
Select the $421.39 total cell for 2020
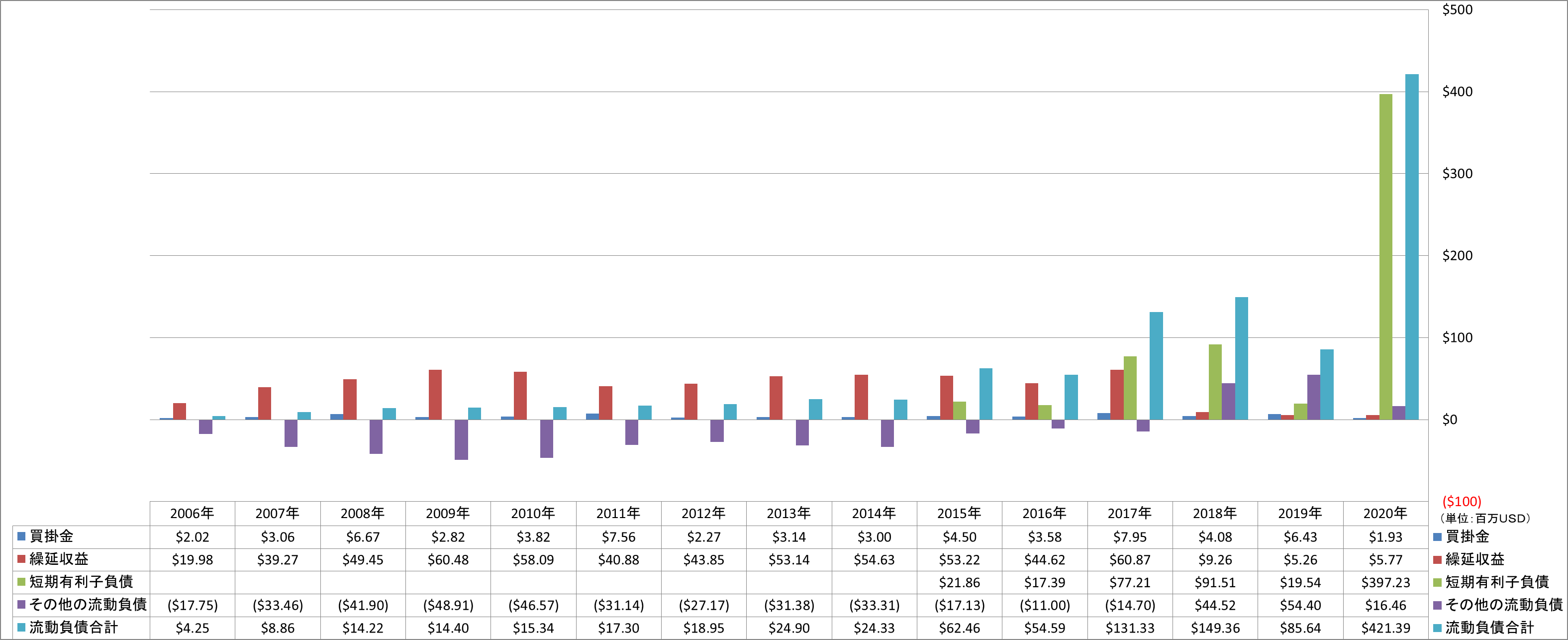[1385, 628]
